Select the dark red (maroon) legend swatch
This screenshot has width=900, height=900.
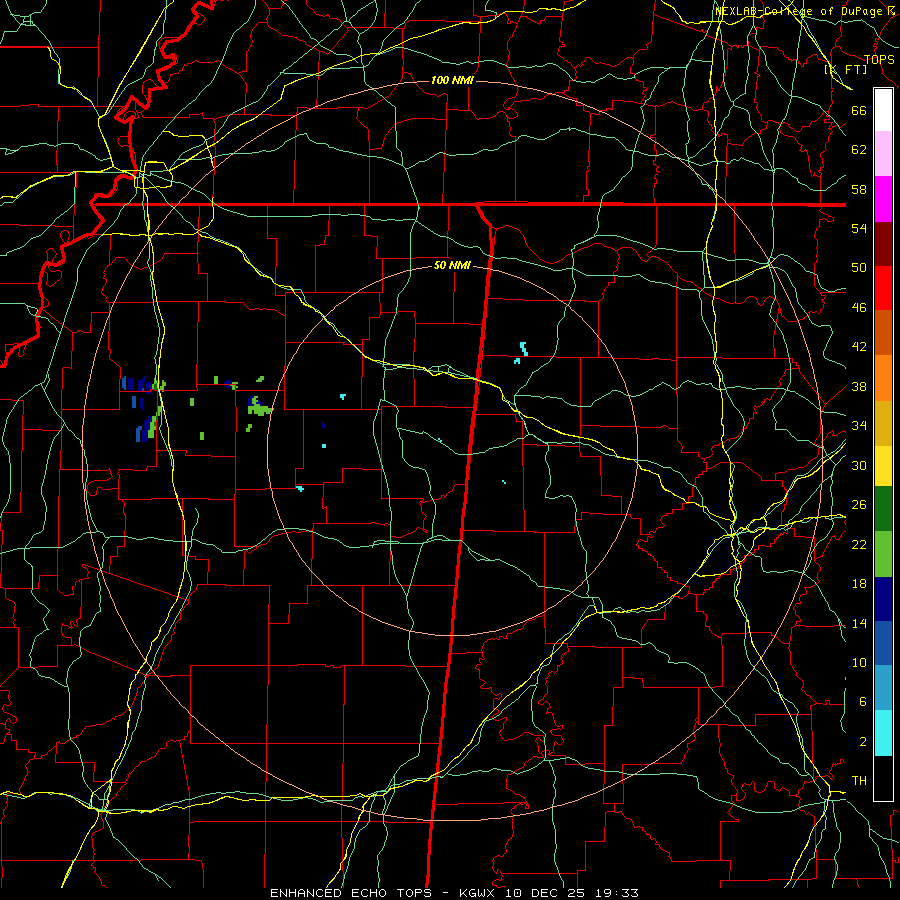(883, 244)
